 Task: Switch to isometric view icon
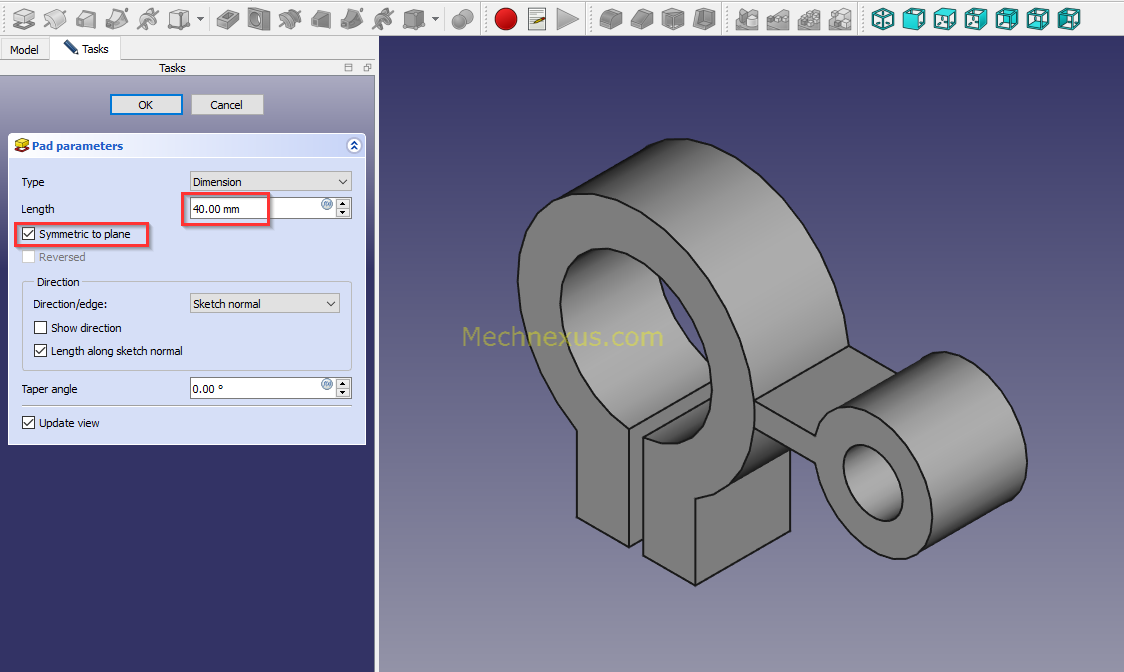coord(883,18)
